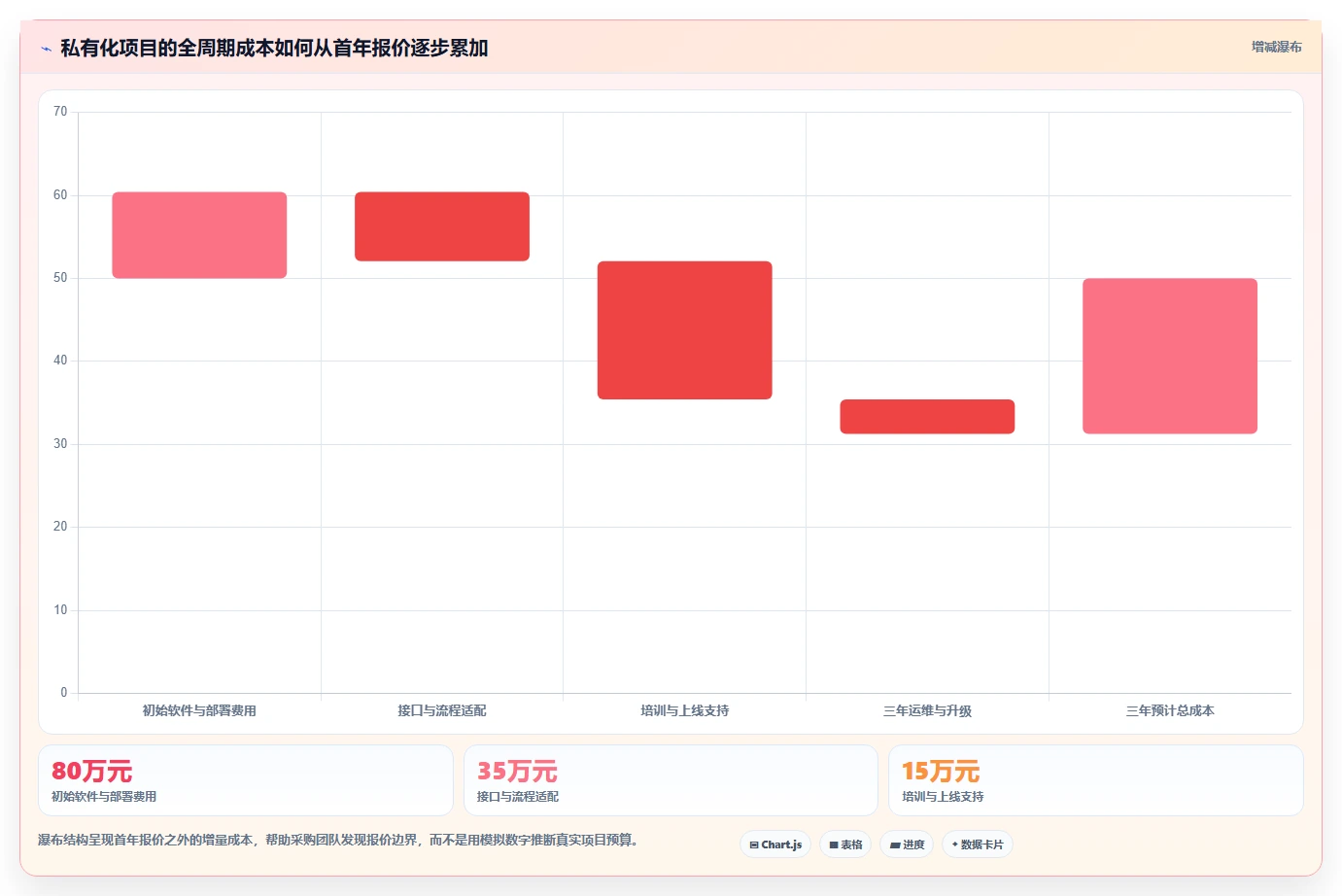Click the 70 value on the y-axis
Image resolution: width=1342 pixels, height=896 pixels.
[60, 112]
